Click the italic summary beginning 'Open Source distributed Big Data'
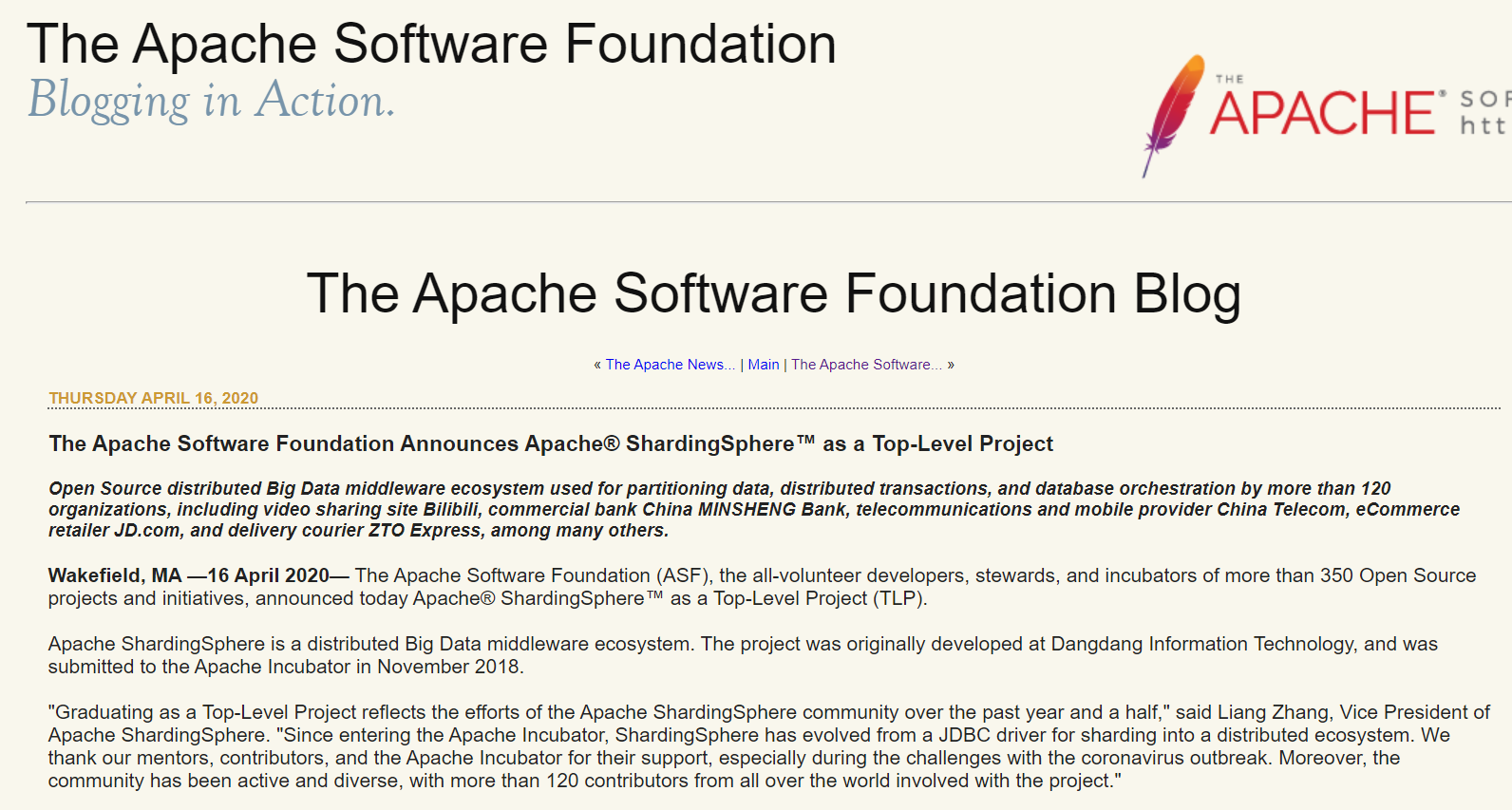Image resolution: width=1512 pixels, height=810 pixels. [755, 509]
